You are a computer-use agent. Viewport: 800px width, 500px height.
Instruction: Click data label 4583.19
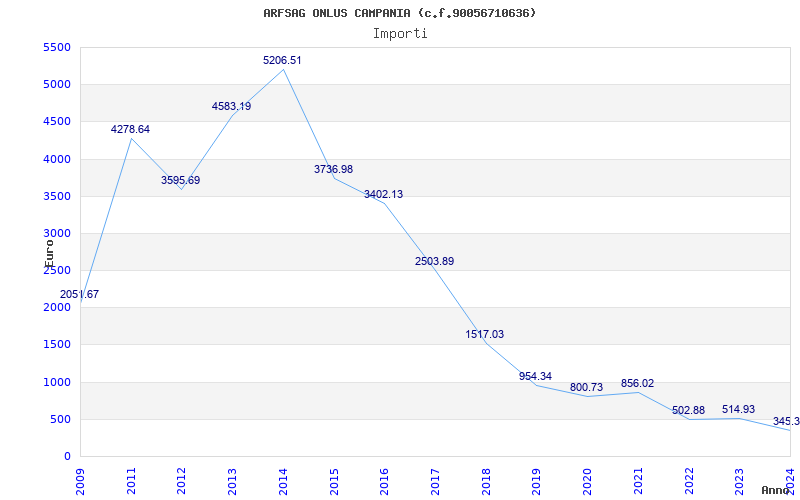tap(232, 107)
